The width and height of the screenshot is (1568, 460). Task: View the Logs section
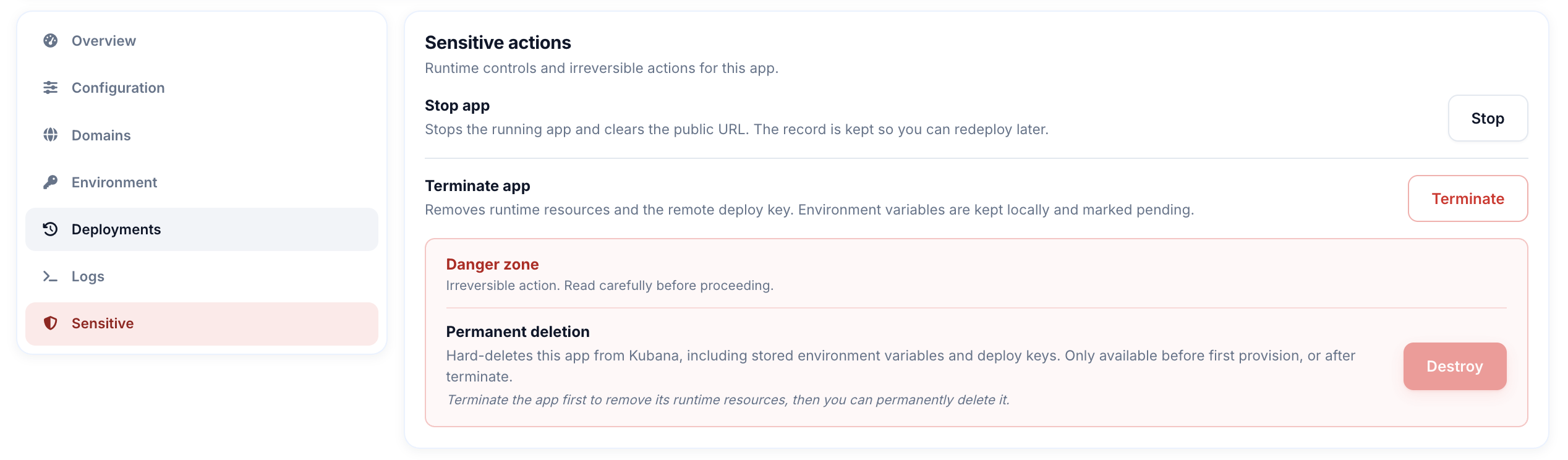[x=202, y=276]
